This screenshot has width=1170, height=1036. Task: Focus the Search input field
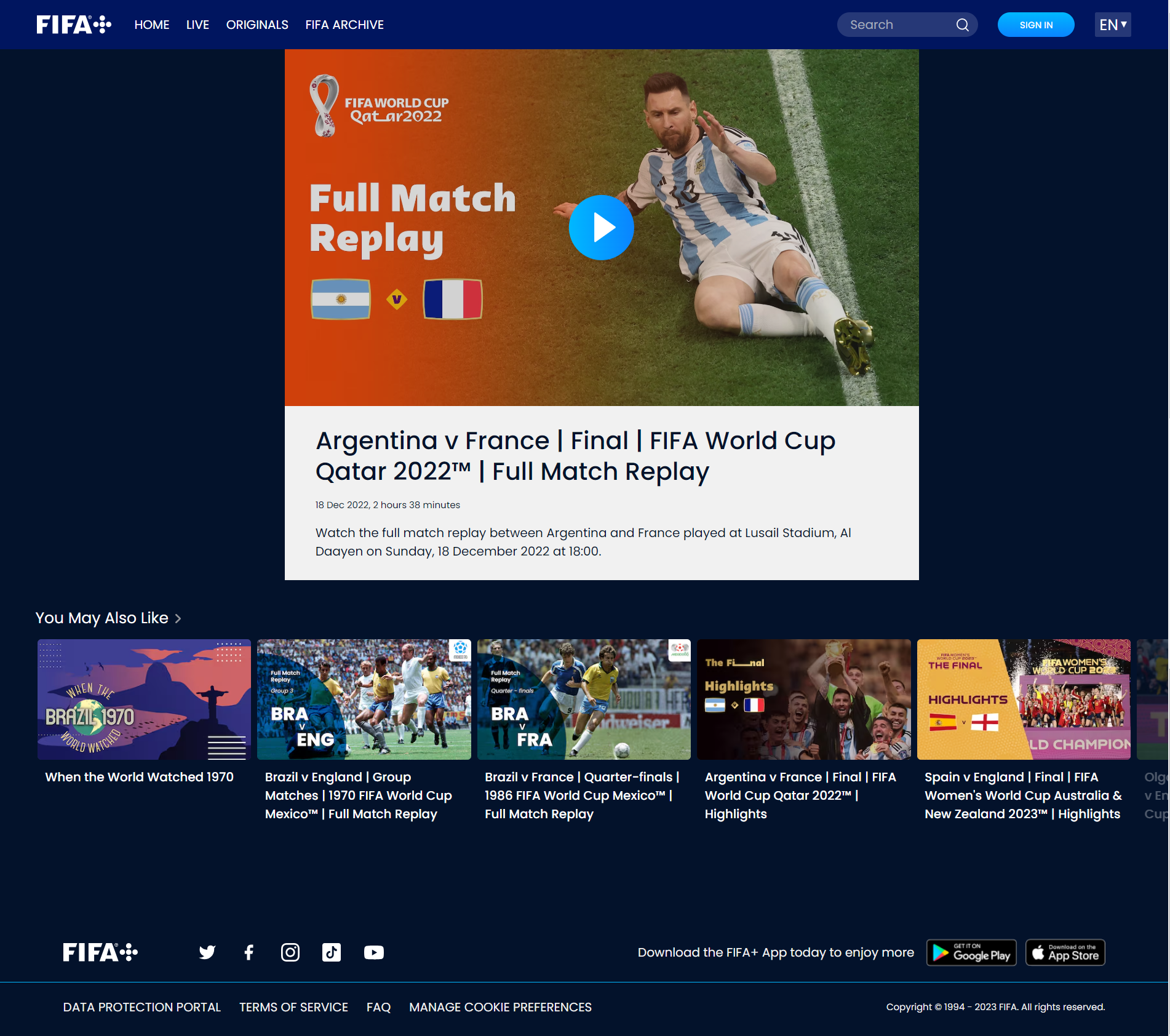coord(898,25)
